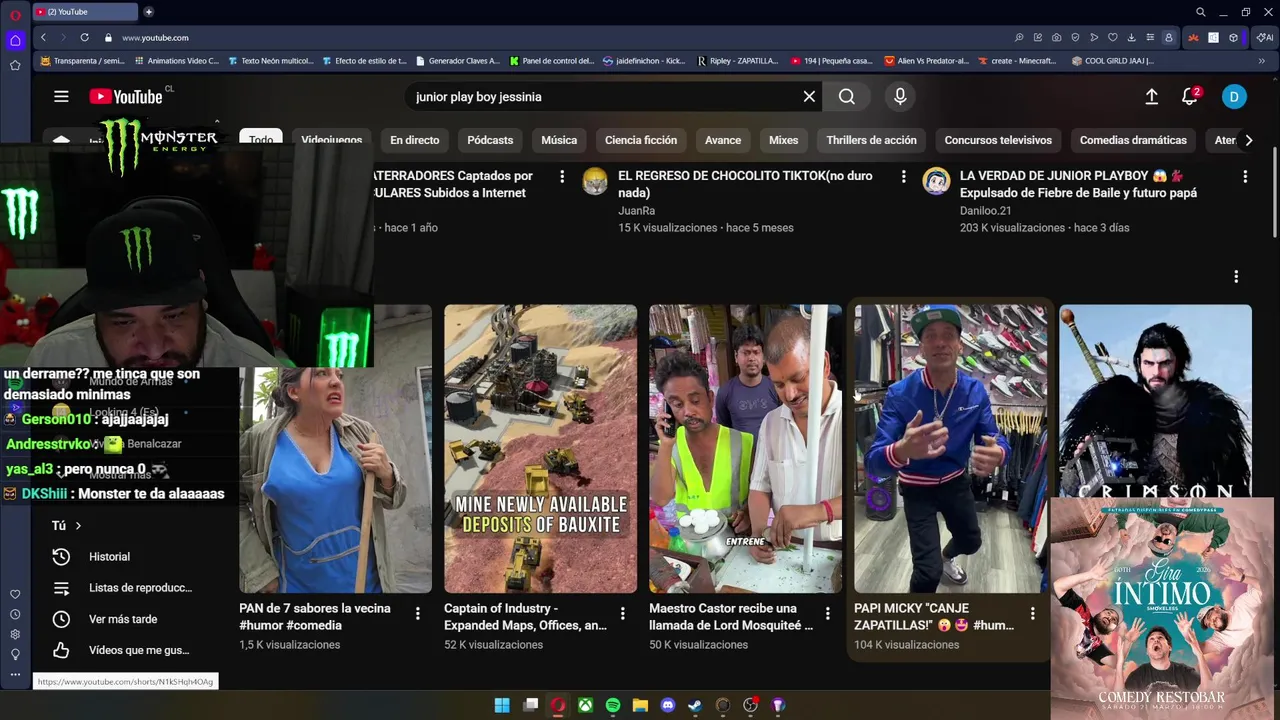Open Opera sidebar history clock icon
1280x720 pixels.
coord(15,614)
